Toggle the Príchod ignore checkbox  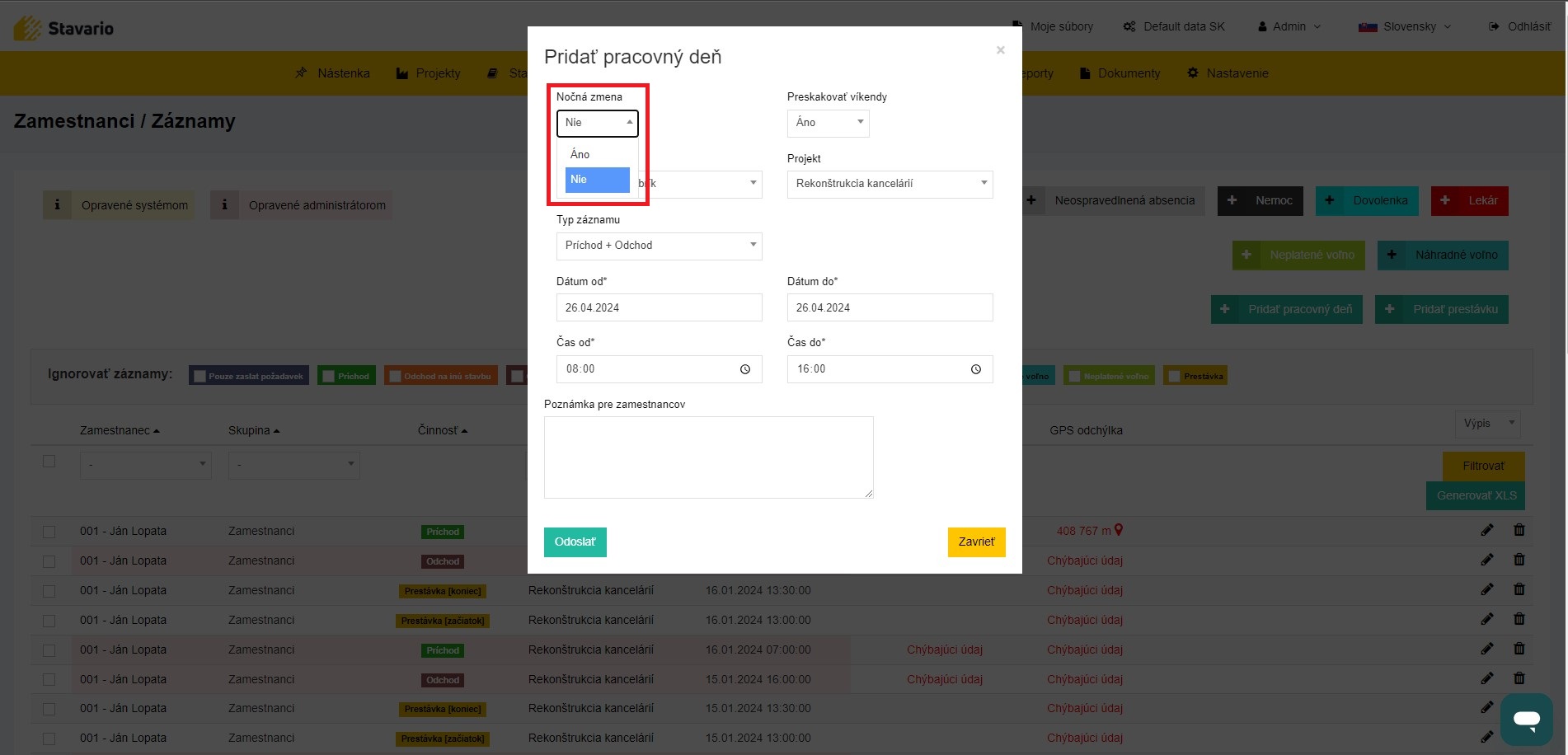(x=329, y=377)
